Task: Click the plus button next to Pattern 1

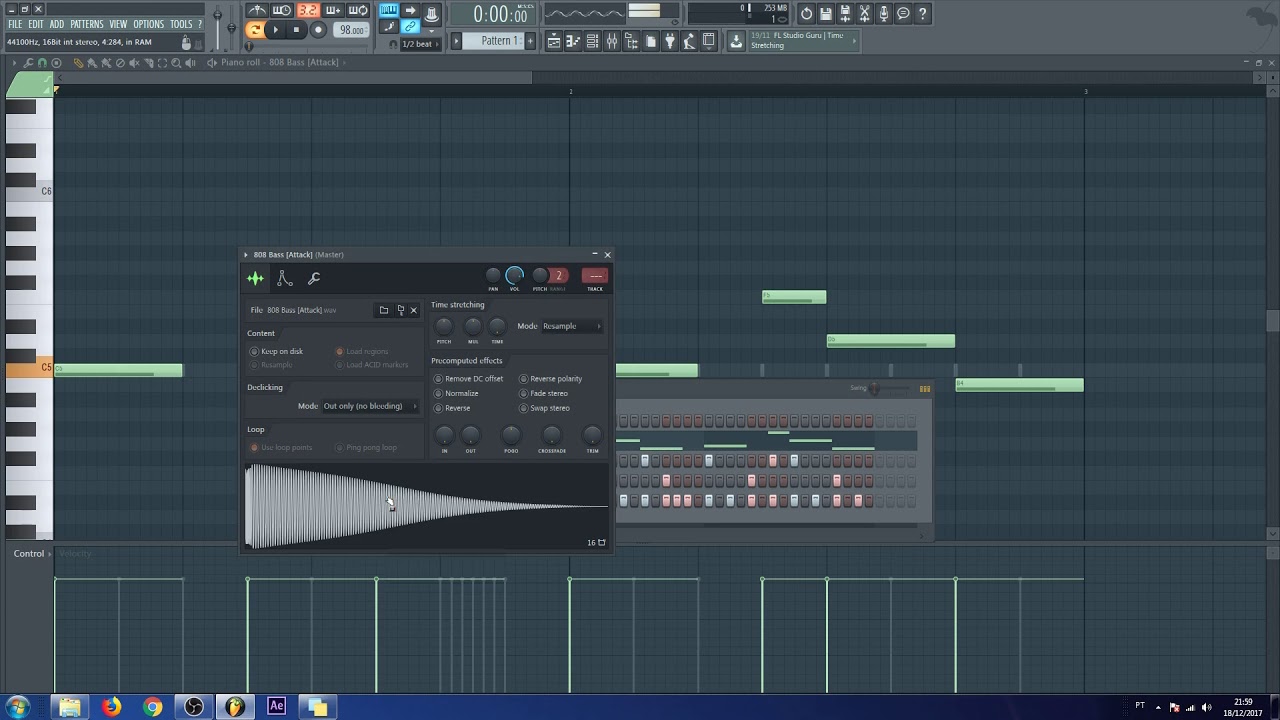Action: tap(530, 41)
